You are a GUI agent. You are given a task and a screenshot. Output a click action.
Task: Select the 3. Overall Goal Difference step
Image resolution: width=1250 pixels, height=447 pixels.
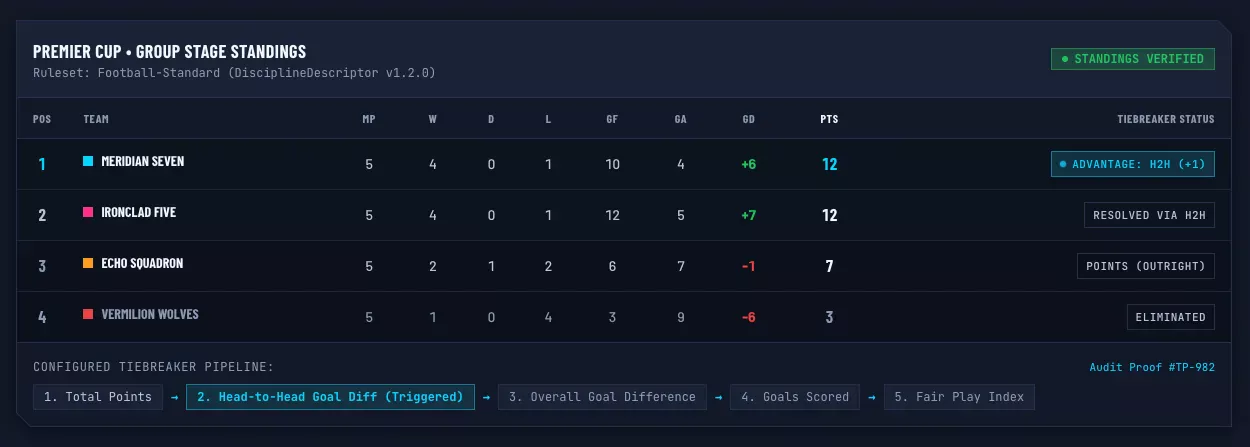(602, 397)
